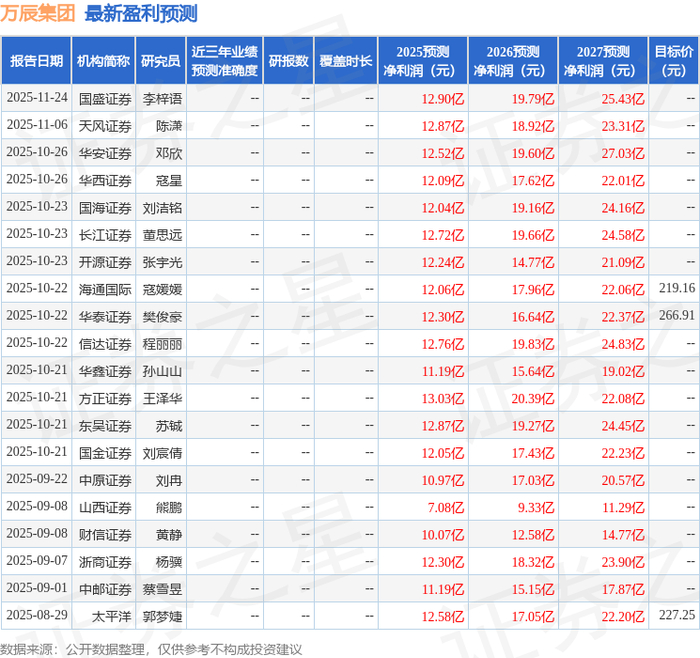Click the 中原证券 institution cell

pyautogui.click(x=105, y=480)
